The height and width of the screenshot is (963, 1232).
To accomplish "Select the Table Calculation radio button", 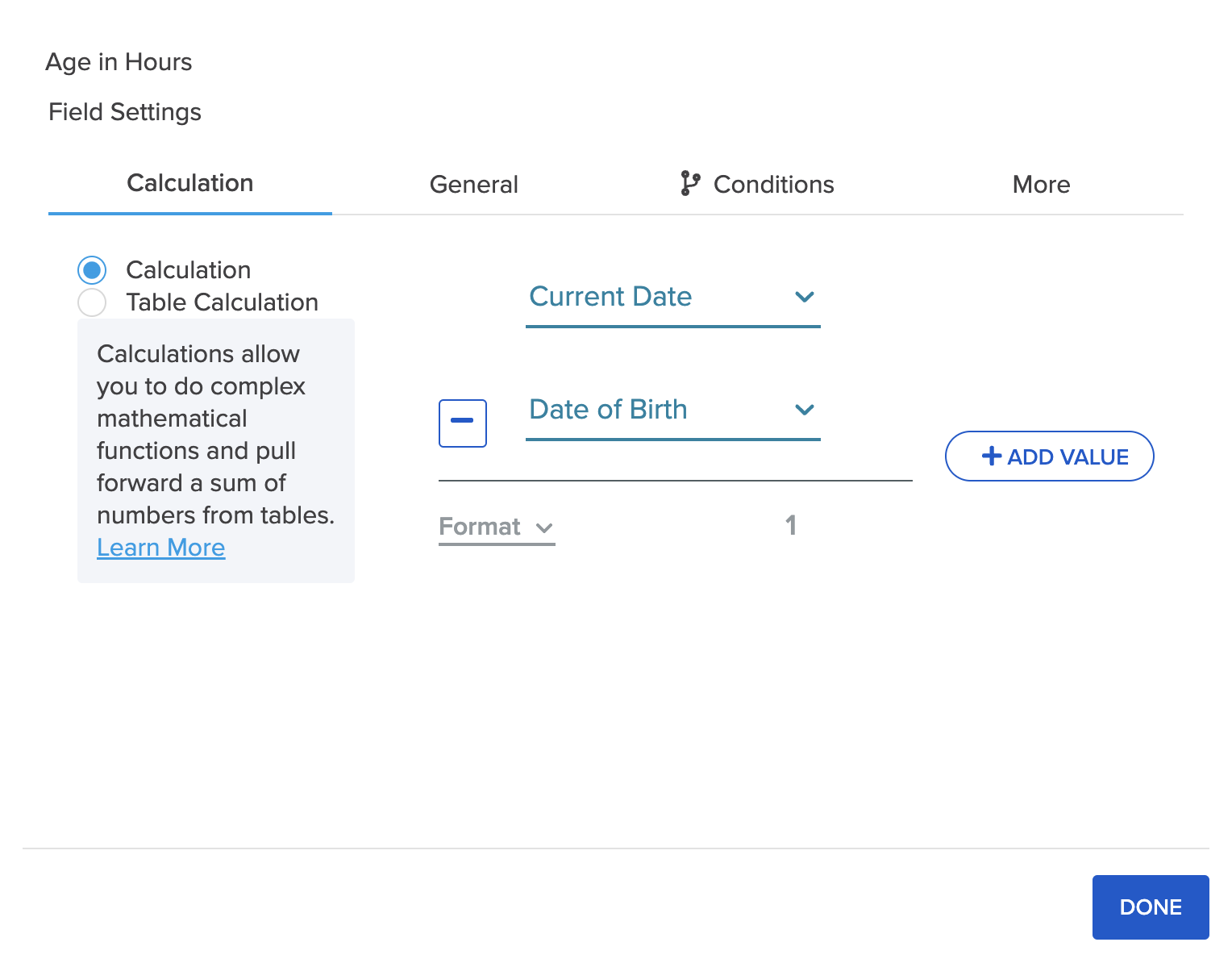I will point(92,302).
